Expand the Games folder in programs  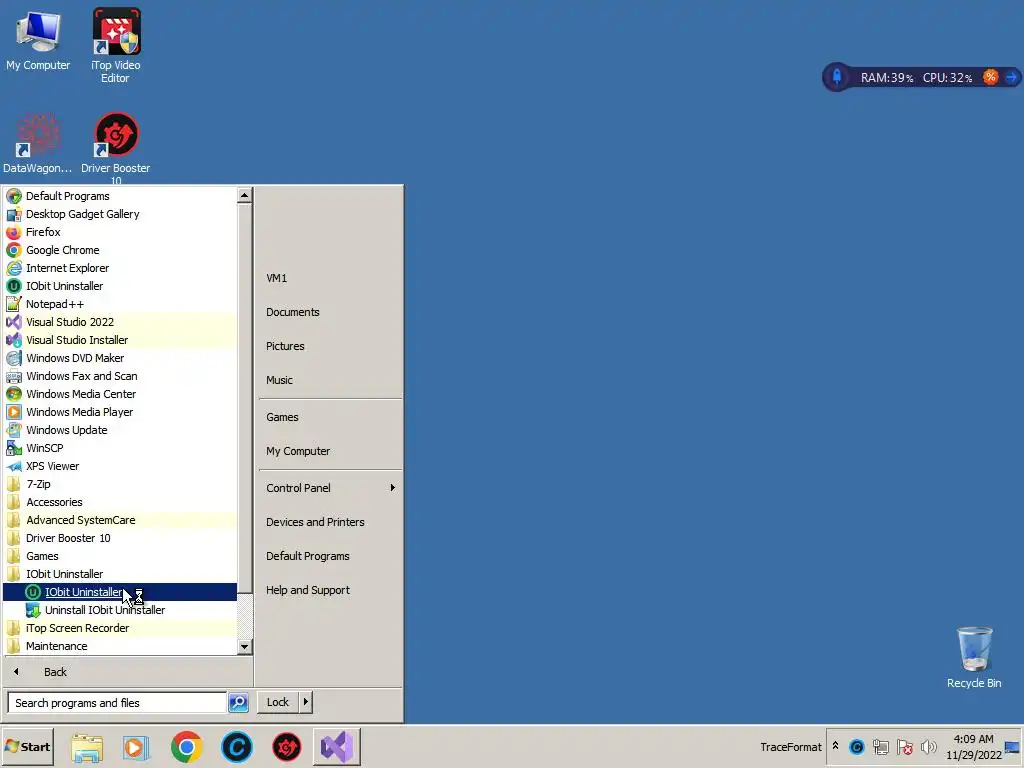(120, 556)
